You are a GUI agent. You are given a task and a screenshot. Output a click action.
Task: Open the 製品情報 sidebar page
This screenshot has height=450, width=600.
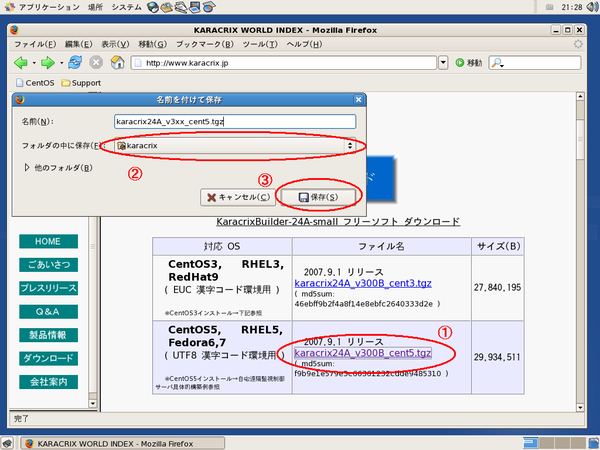[x=49, y=335]
